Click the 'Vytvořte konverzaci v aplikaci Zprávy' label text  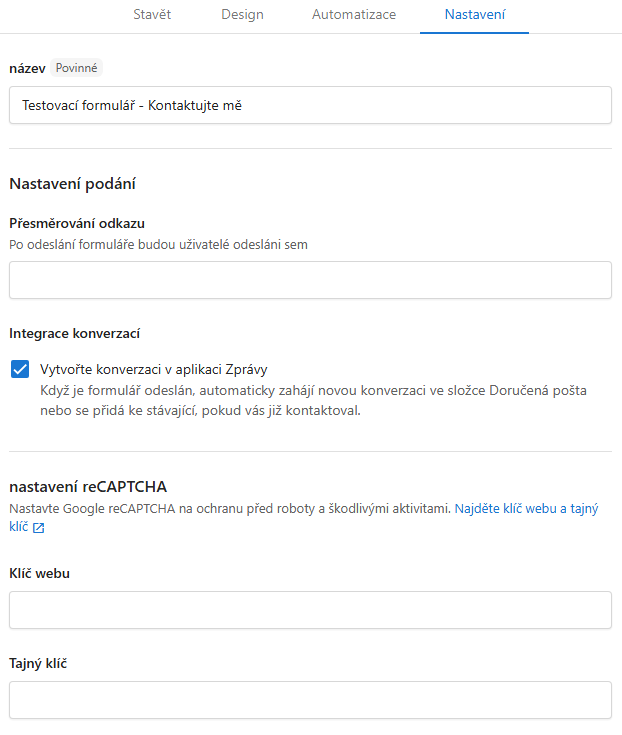point(154,368)
